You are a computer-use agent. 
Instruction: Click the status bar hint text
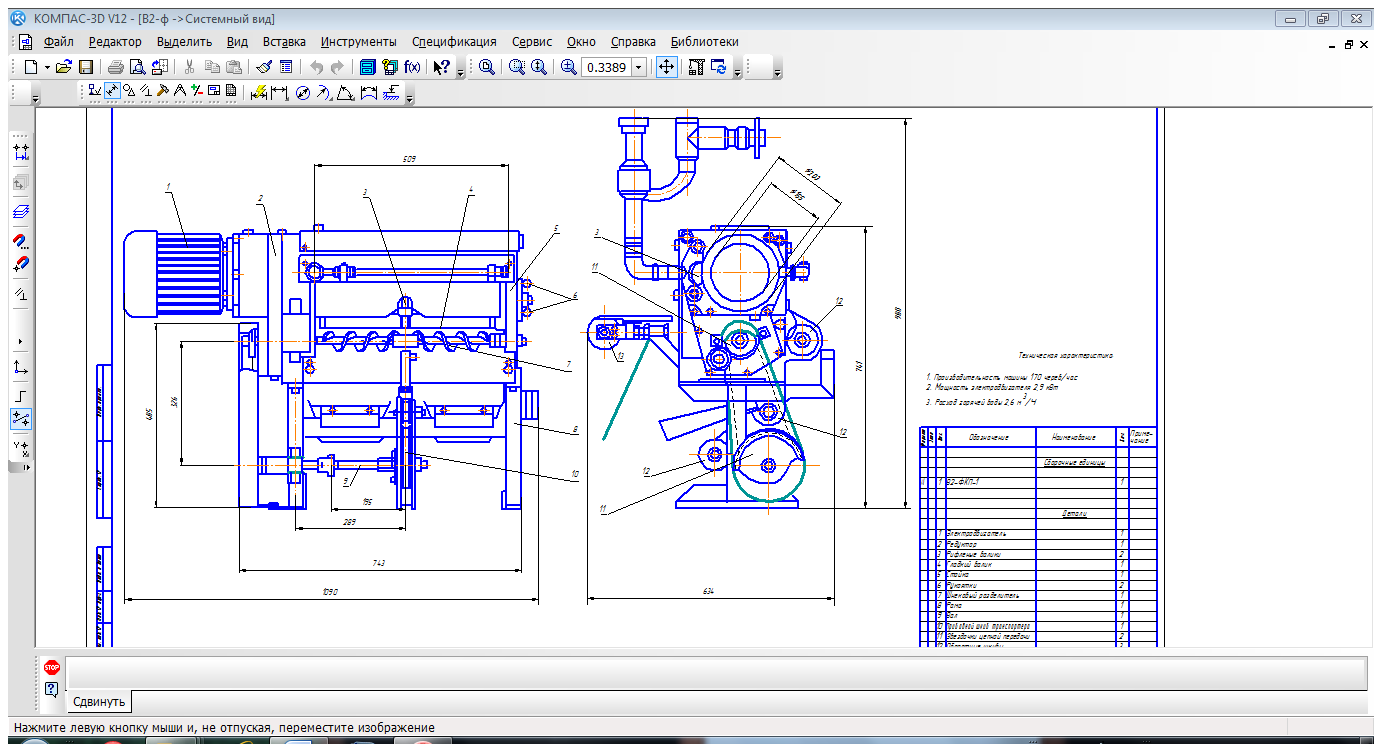point(225,728)
